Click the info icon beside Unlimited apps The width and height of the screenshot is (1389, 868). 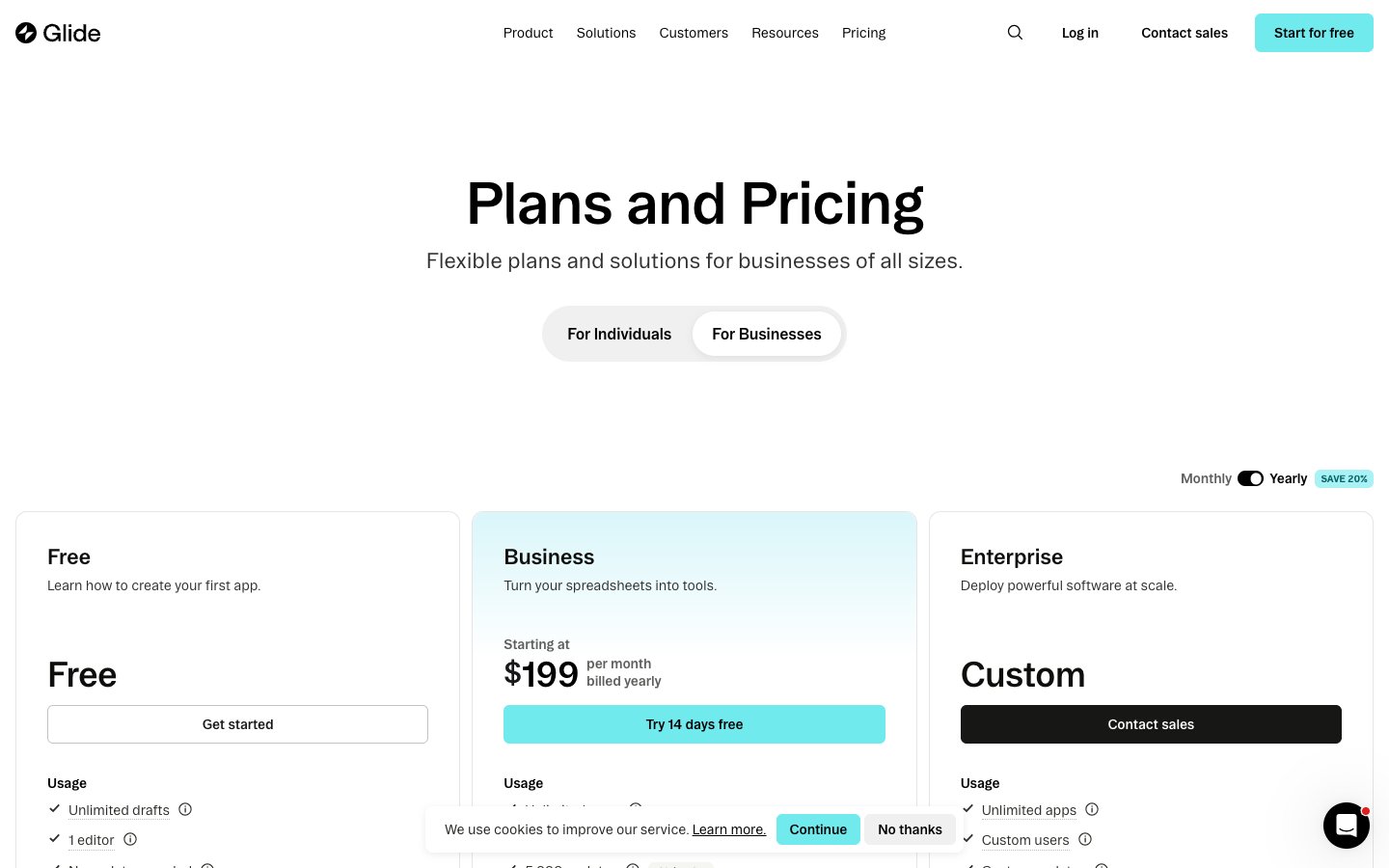tap(1091, 809)
